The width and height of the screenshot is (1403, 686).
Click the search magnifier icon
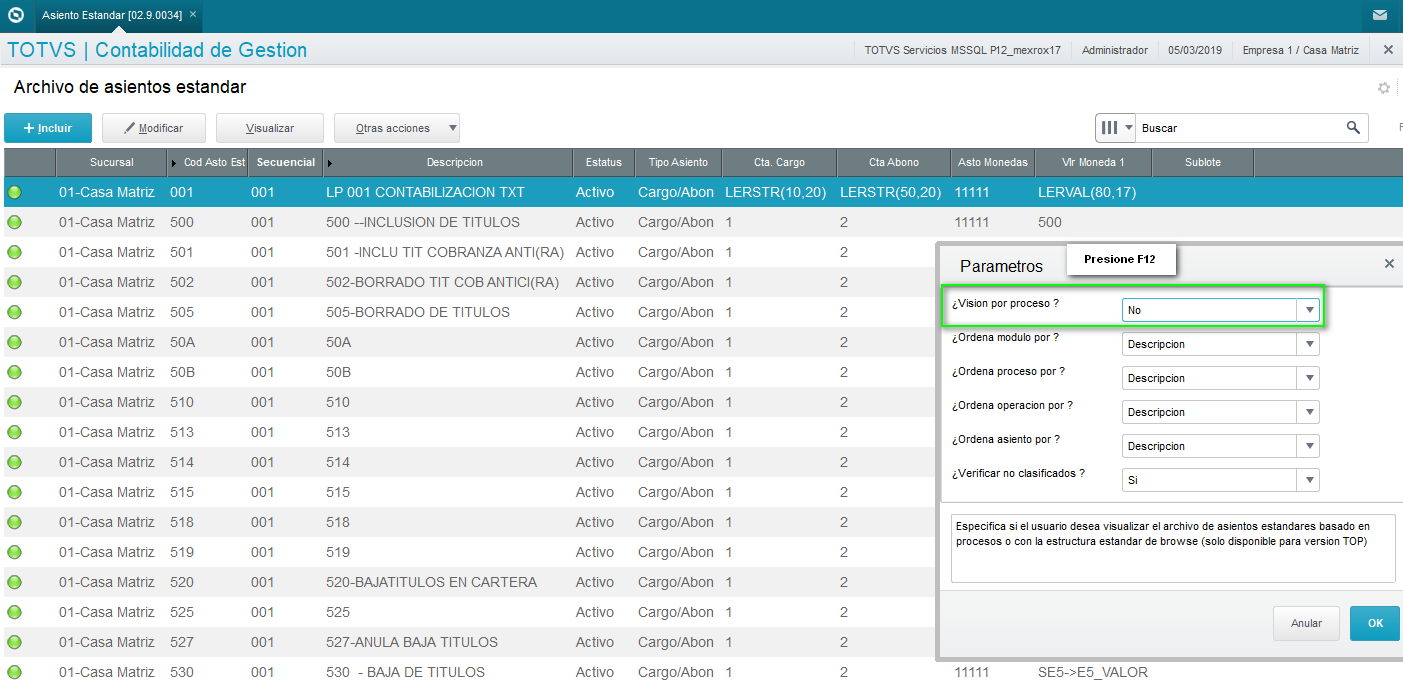click(1353, 127)
